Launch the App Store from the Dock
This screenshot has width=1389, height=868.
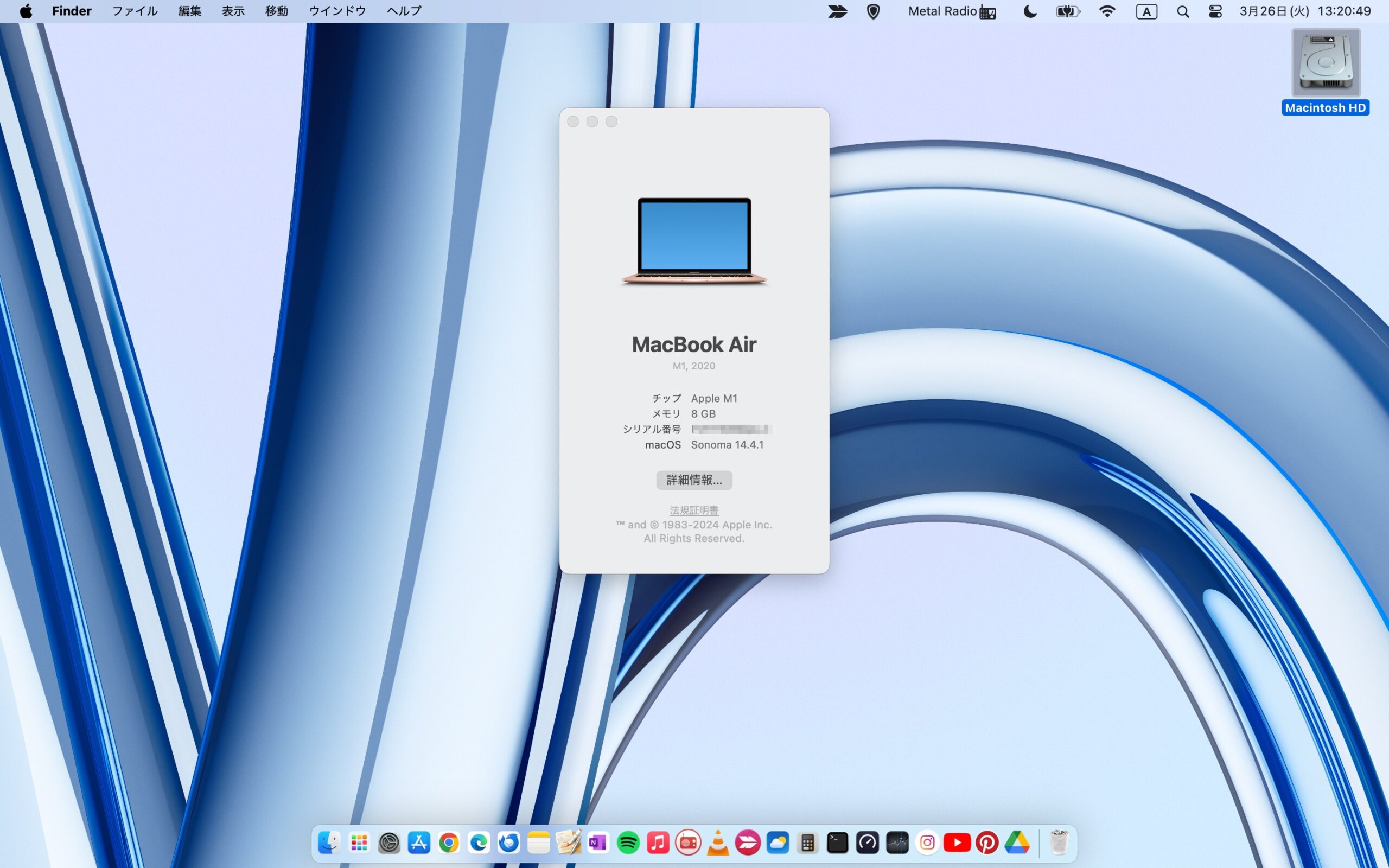(419, 843)
